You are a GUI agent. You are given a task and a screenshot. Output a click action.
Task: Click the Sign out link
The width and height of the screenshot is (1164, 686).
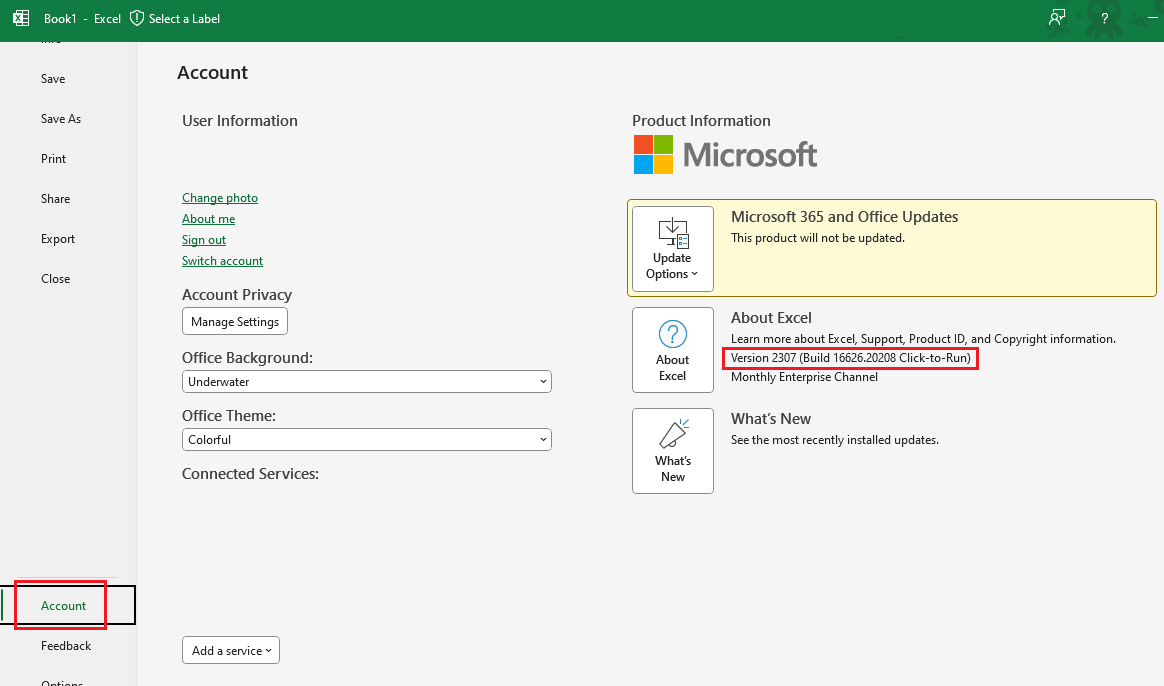[x=204, y=240]
